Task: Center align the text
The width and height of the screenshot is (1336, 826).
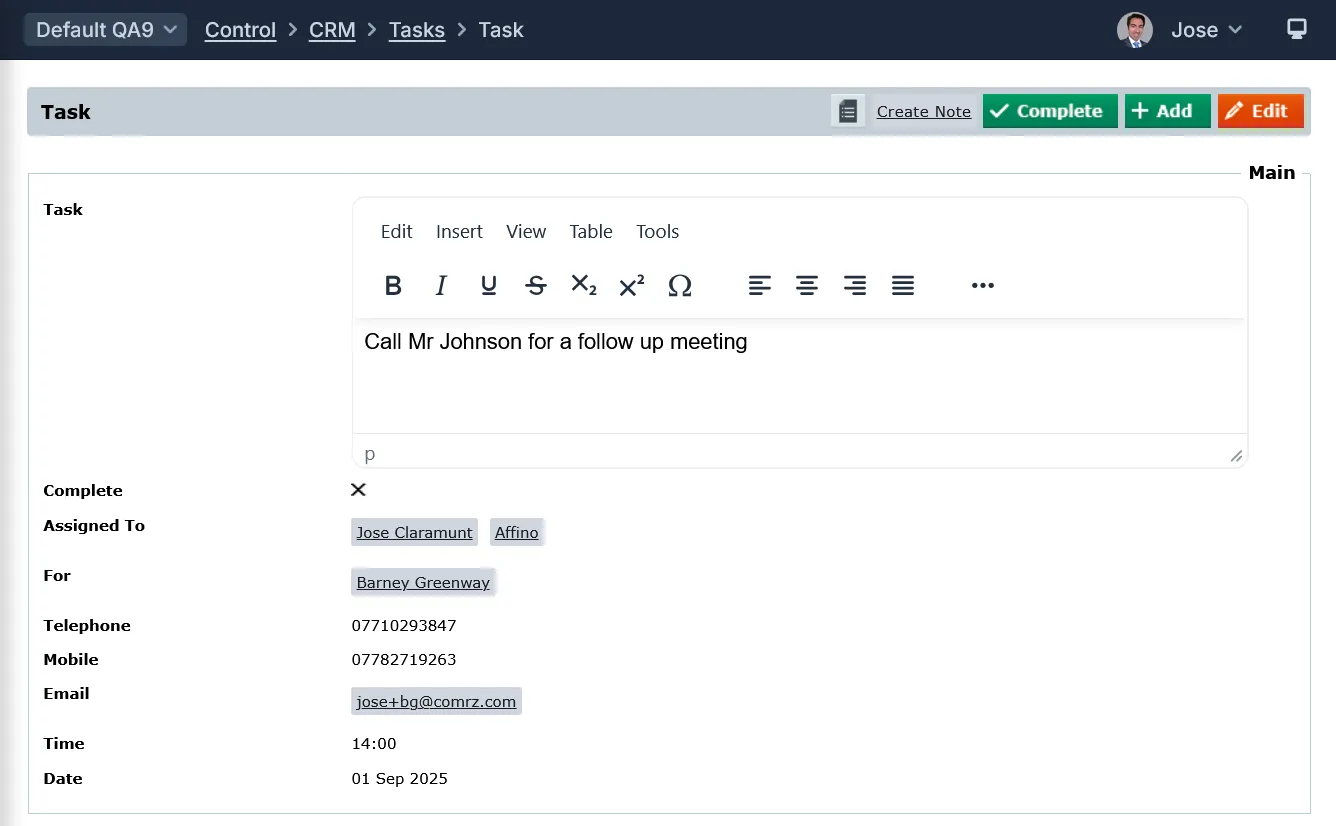Action: pos(807,286)
